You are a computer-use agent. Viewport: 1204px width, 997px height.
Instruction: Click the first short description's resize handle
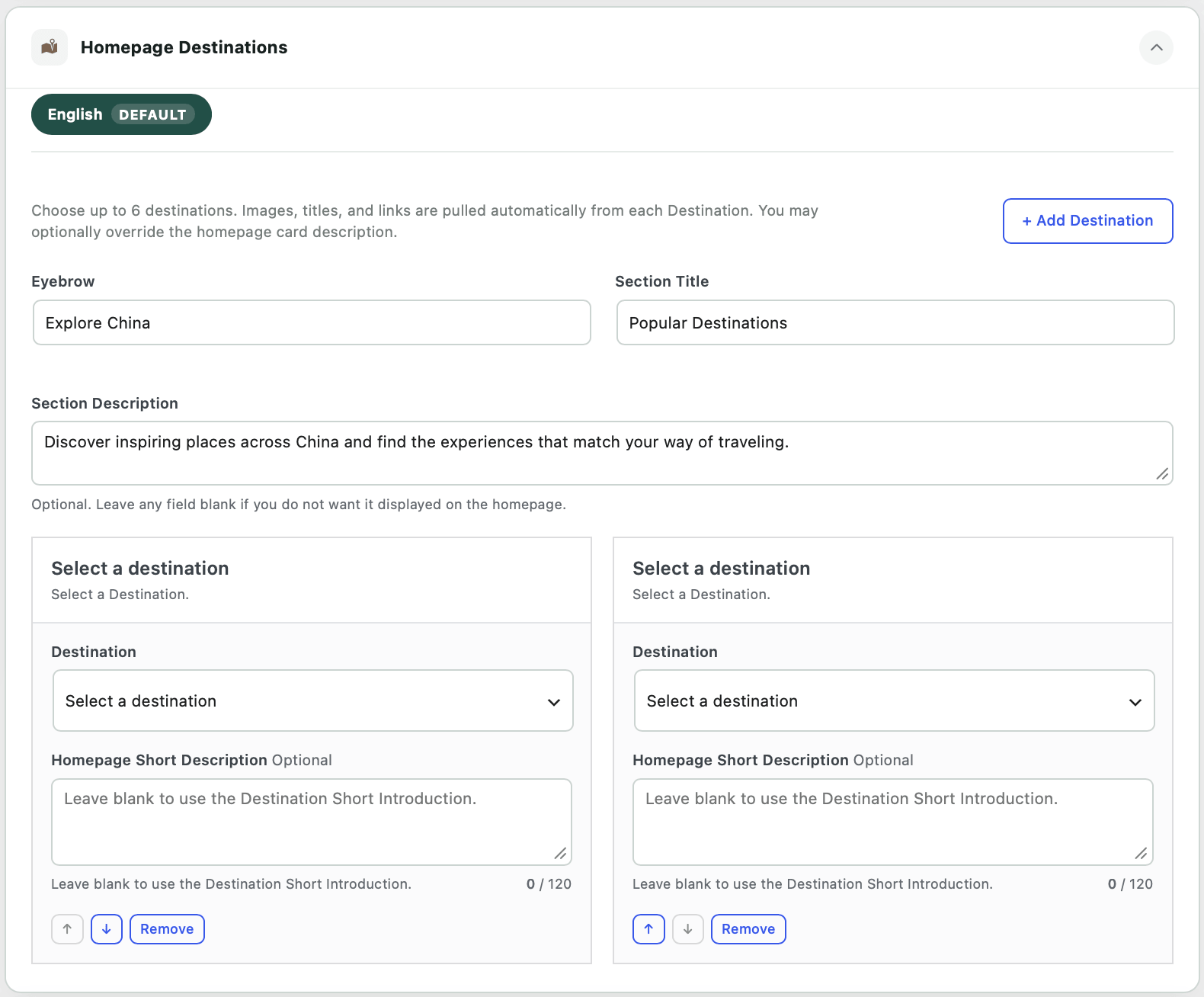tap(560, 854)
